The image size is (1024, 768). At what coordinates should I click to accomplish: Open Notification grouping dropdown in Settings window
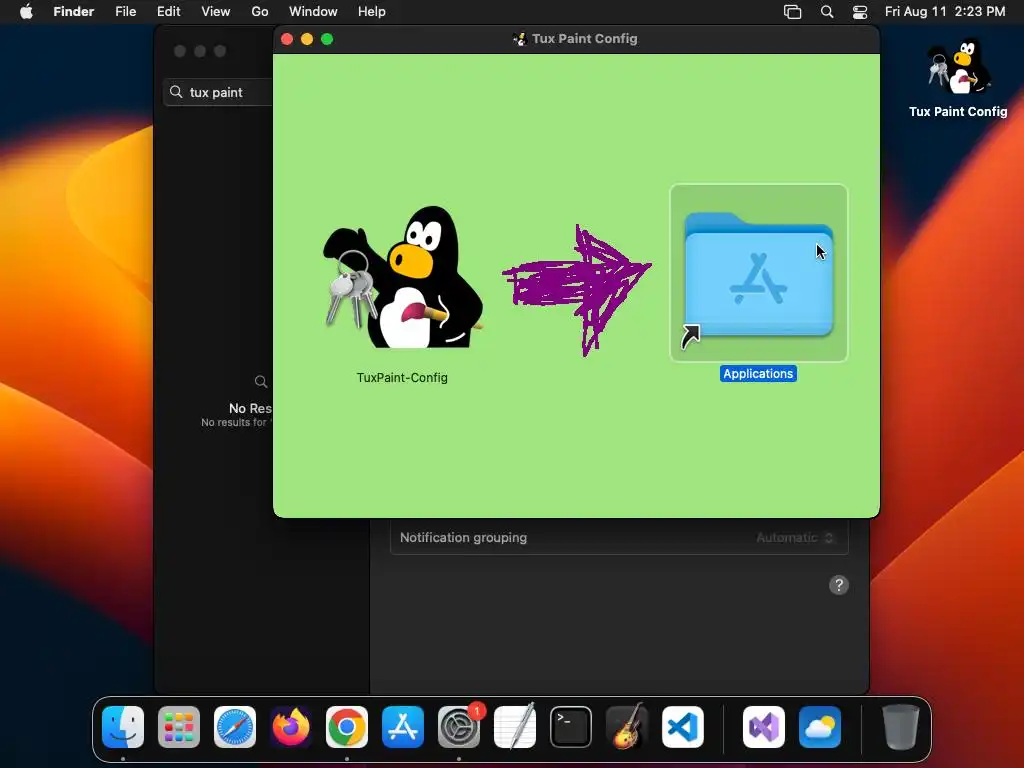(795, 537)
